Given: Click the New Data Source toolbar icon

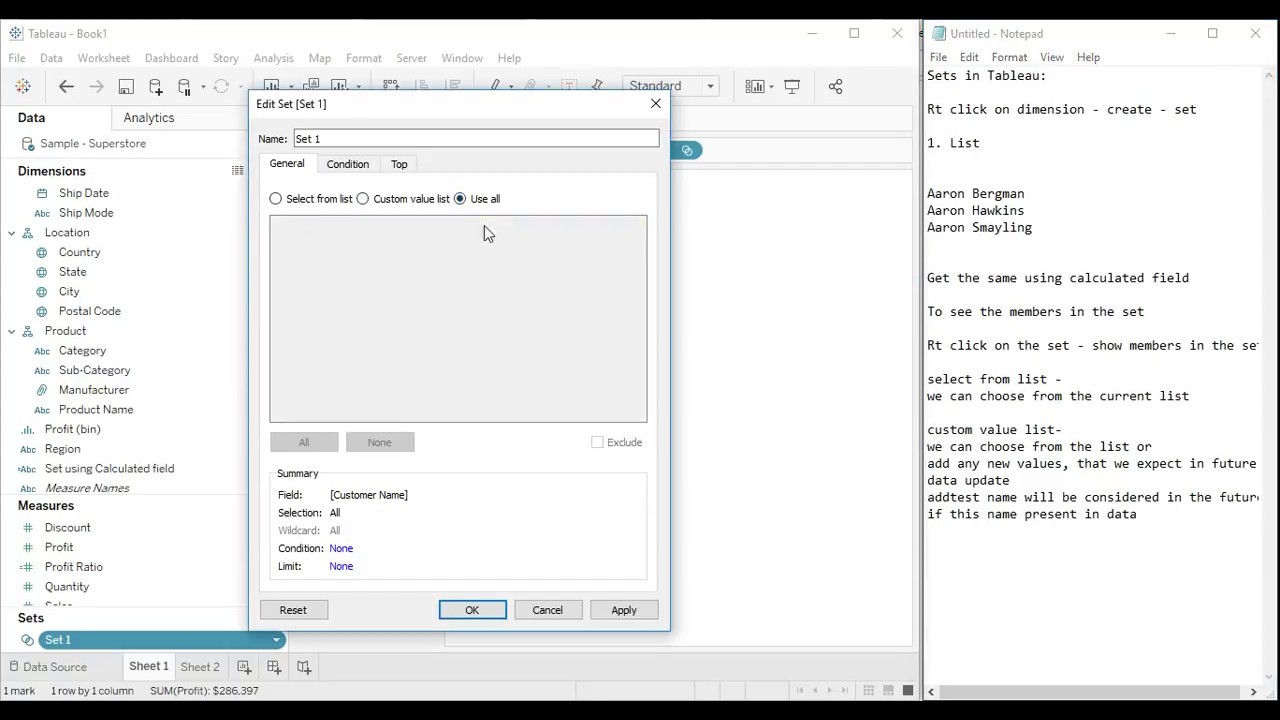Looking at the screenshot, I should tap(155, 86).
